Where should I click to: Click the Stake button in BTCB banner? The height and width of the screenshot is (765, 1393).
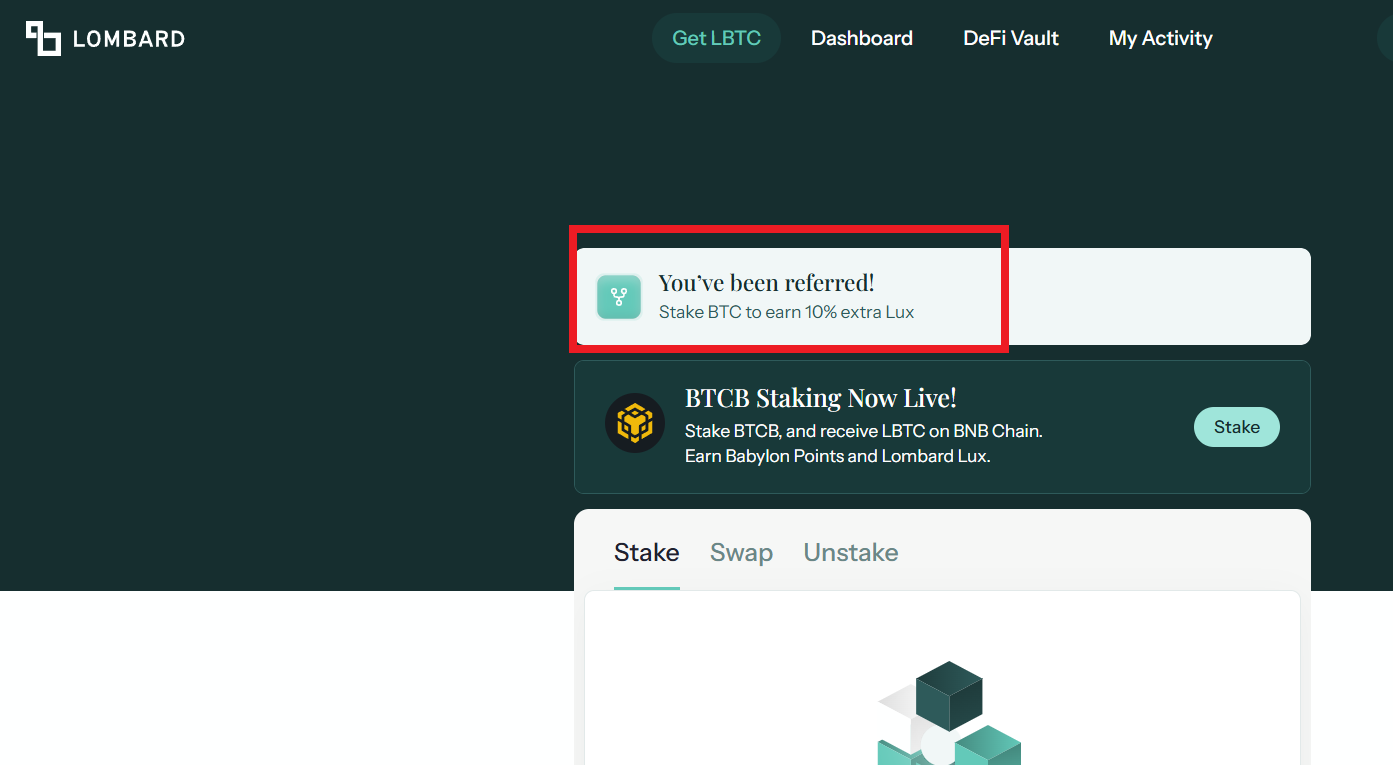tap(1237, 427)
